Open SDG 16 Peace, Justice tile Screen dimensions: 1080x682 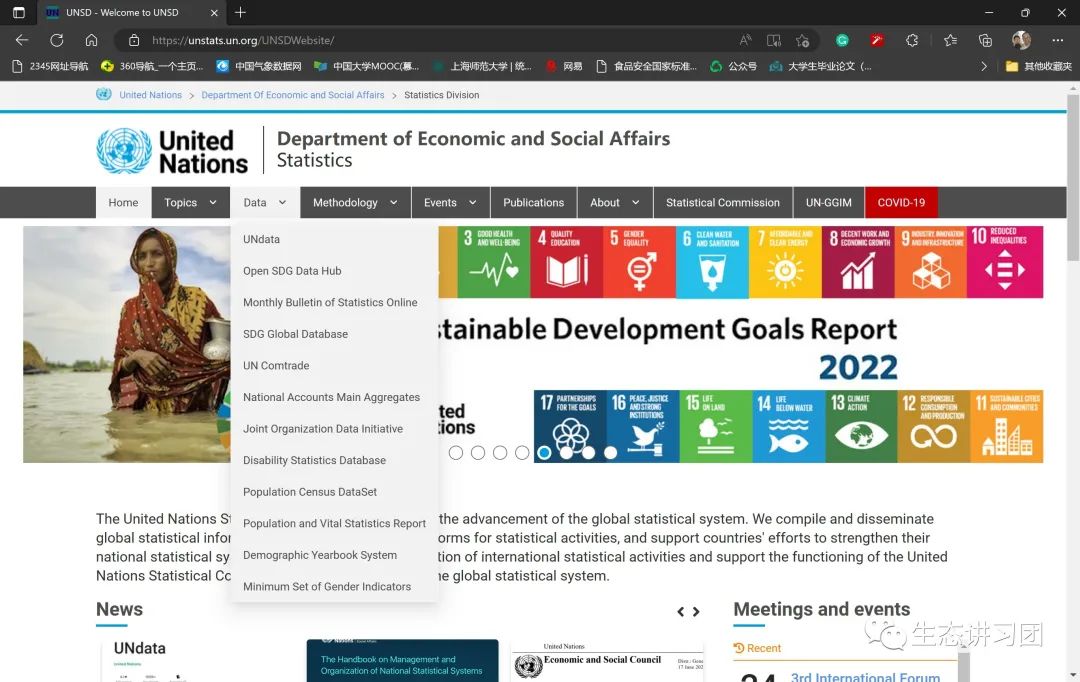pyautogui.click(x=643, y=426)
